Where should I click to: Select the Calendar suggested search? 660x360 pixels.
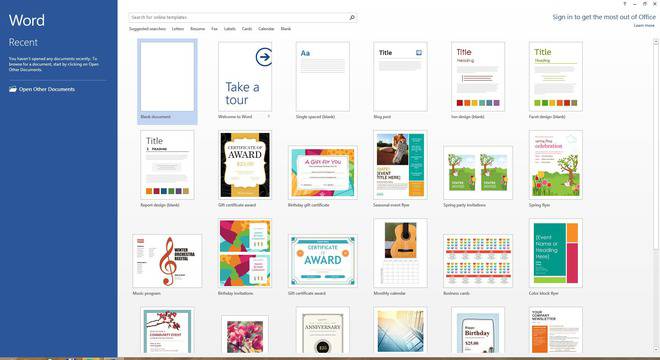pyautogui.click(x=266, y=29)
